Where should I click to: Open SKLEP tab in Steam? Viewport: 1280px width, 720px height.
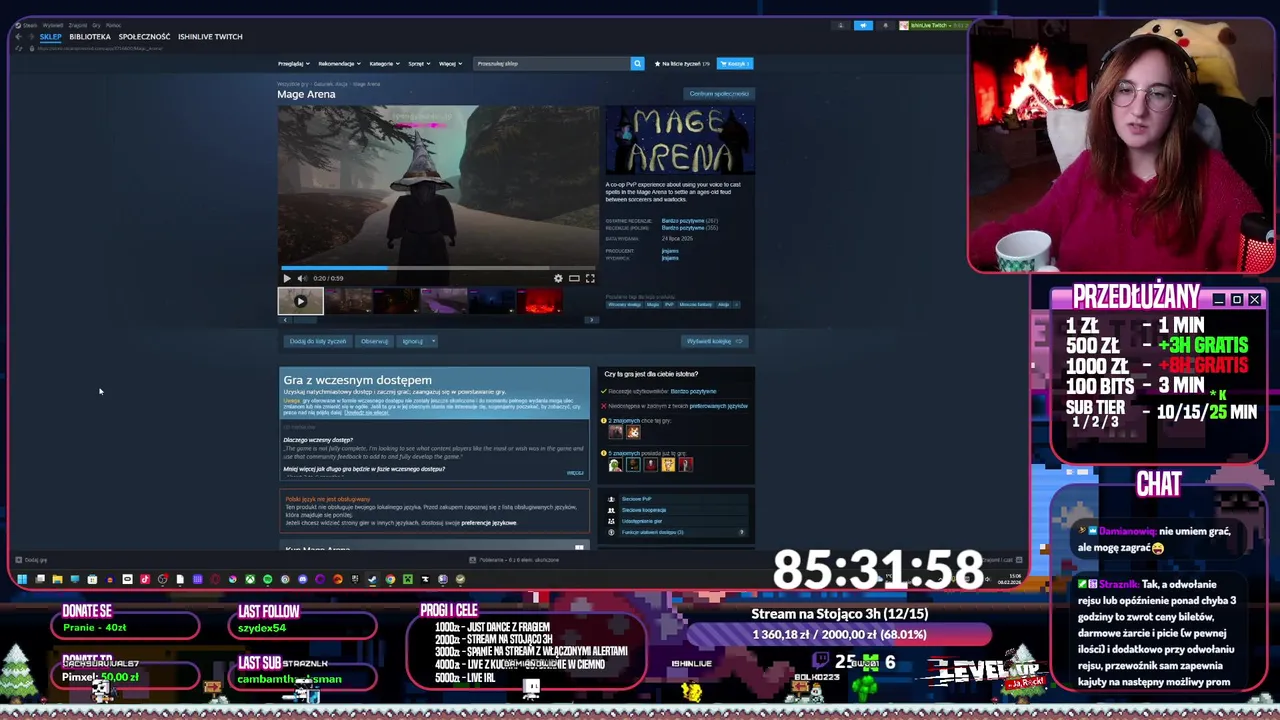50,36
